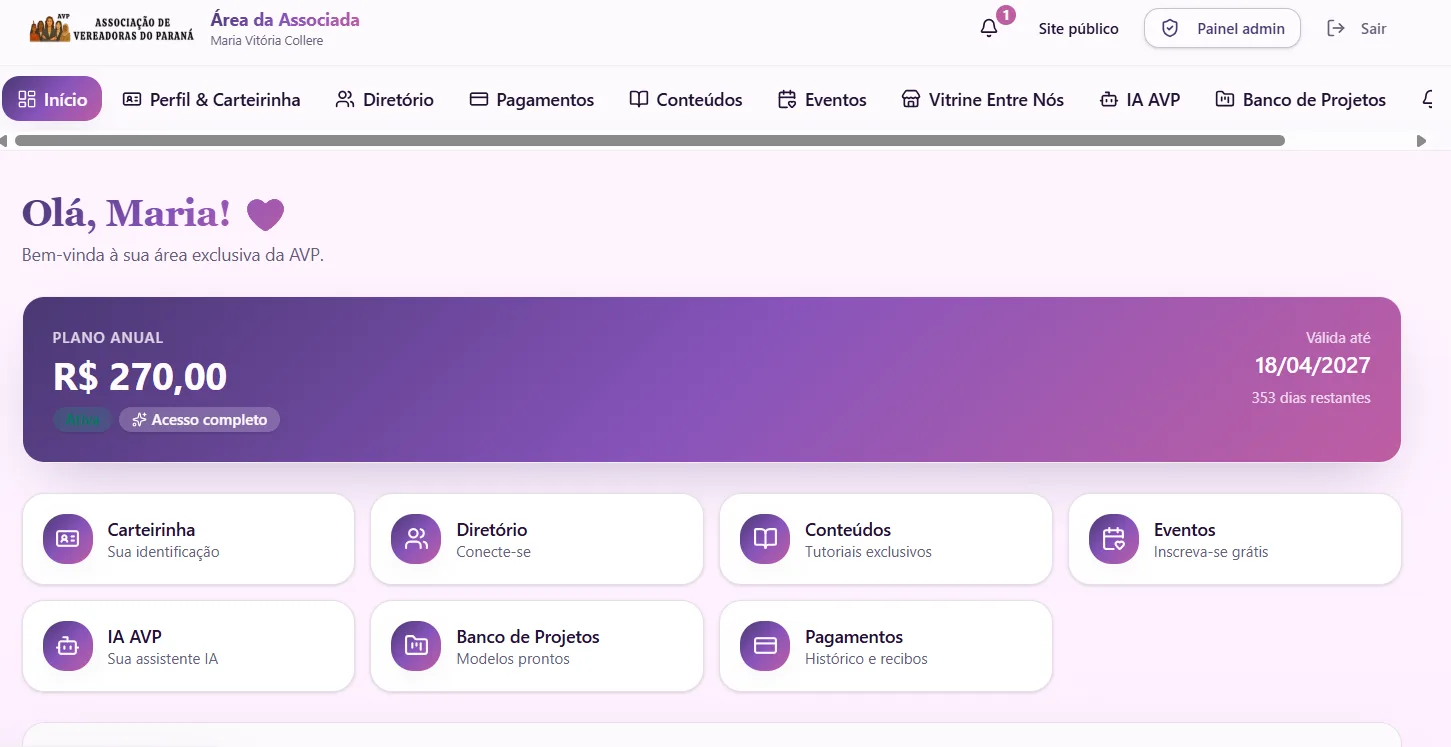Open the Perfil & Carteirinha tab
Viewport: 1451px width, 747px height.
click(211, 99)
